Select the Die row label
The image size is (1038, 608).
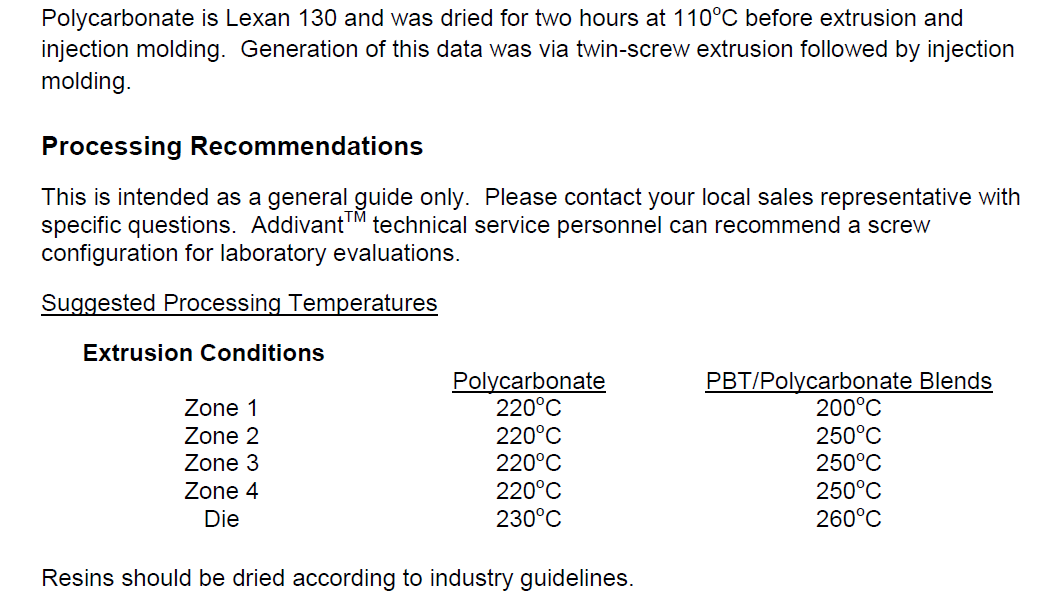pyautogui.click(x=221, y=519)
